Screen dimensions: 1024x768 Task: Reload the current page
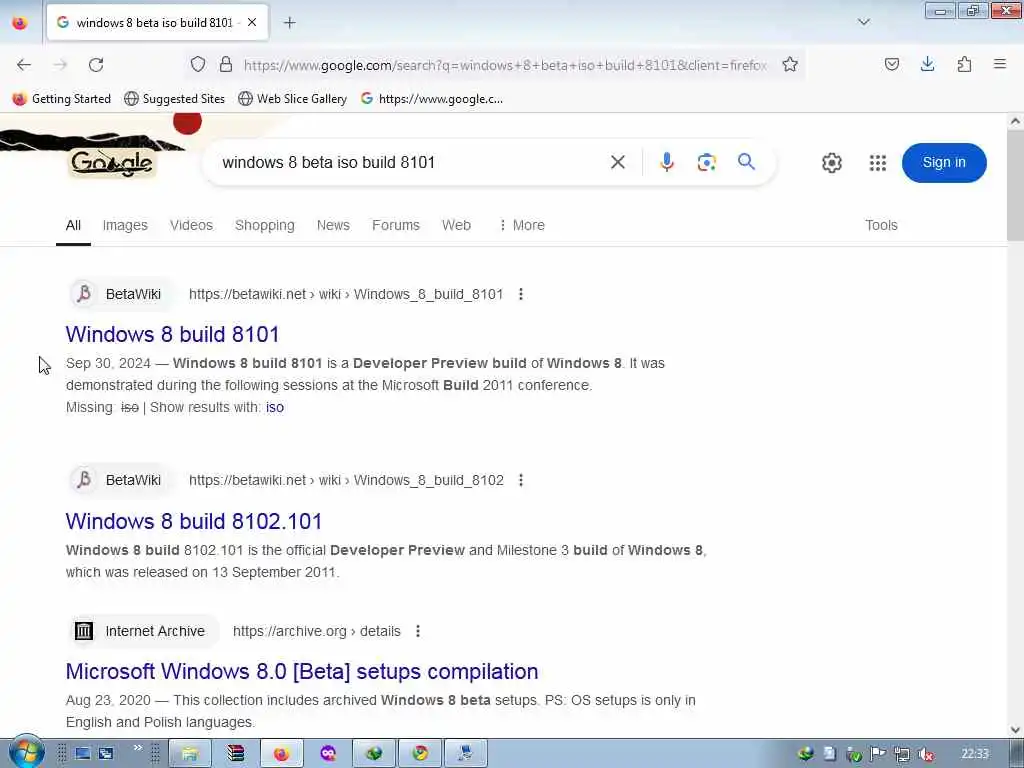[x=96, y=65]
